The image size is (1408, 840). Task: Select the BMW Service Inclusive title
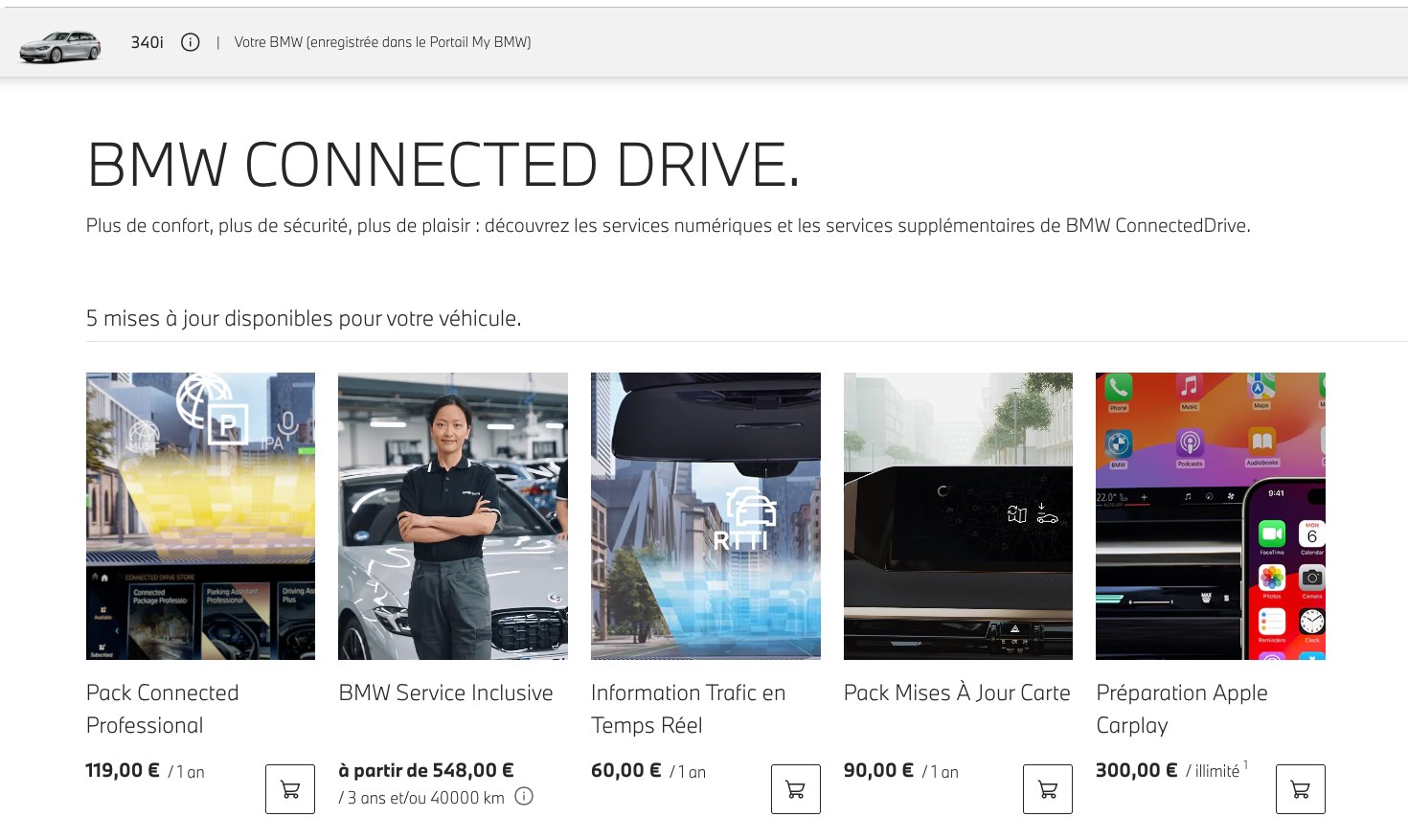point(445,692)
